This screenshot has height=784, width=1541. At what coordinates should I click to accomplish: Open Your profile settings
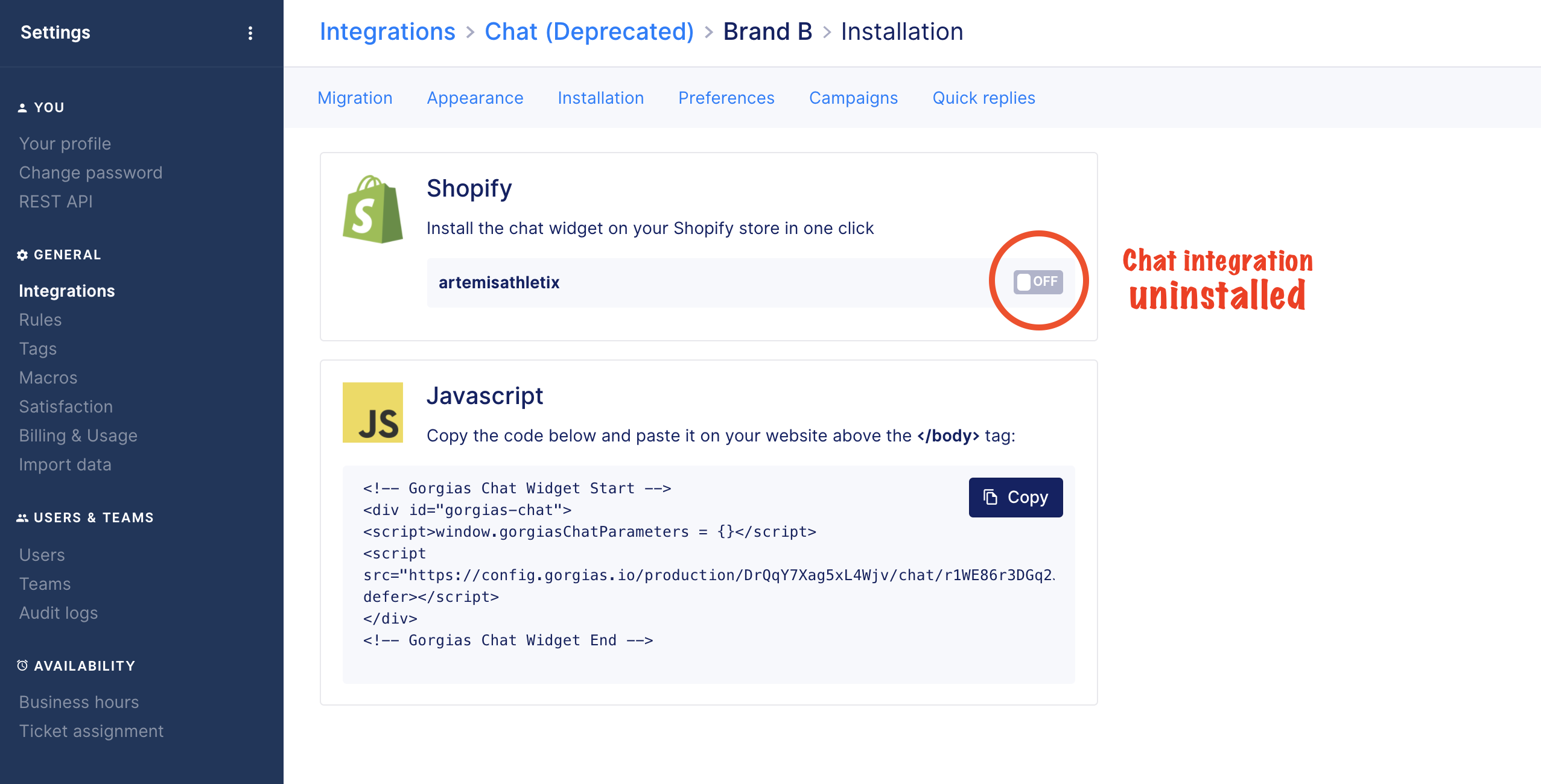click(x=65, y=144)
